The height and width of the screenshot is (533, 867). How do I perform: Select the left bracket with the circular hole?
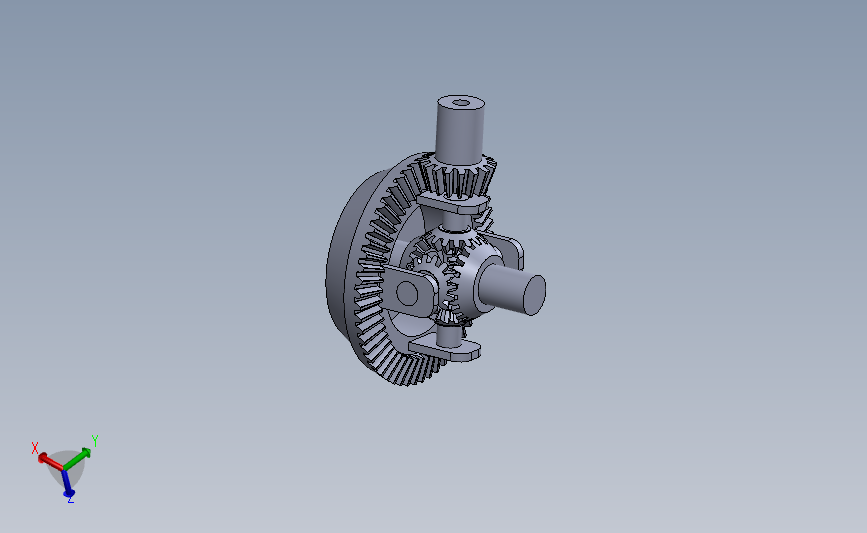[410, 292]
